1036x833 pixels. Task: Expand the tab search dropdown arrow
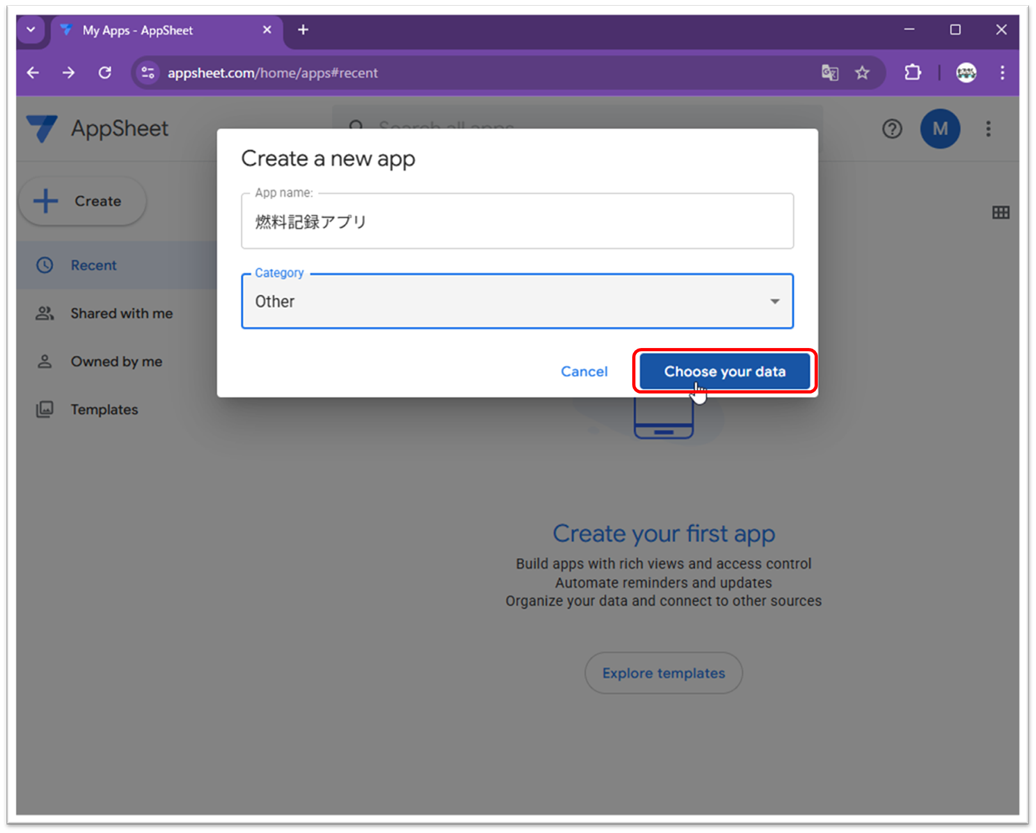tap(30, 30)
